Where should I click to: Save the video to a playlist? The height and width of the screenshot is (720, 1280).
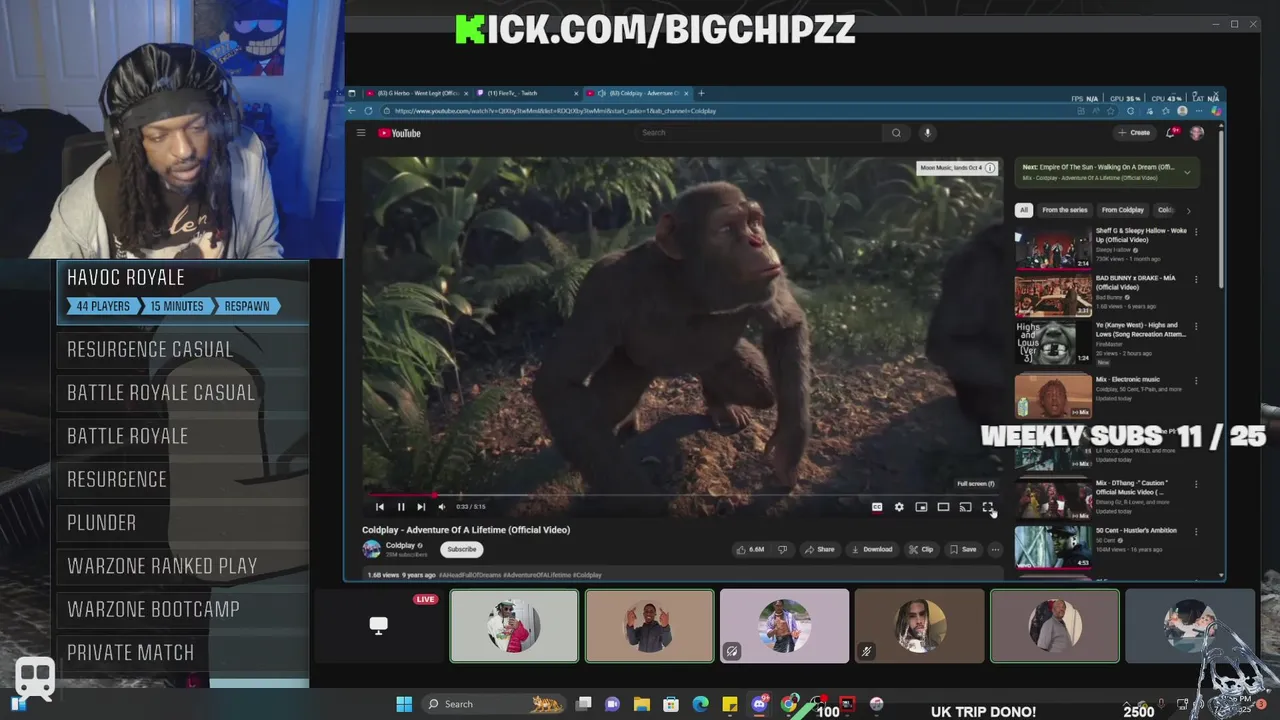[x=963, y=549]
